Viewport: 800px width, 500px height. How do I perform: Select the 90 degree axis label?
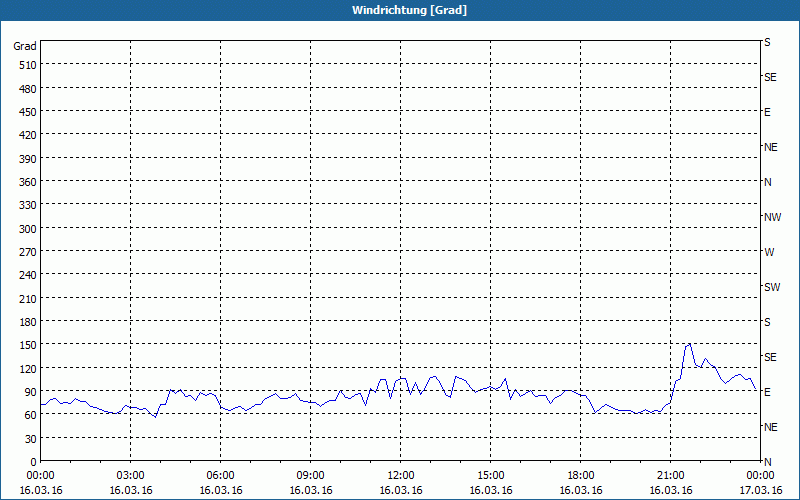click(x=31, y=392)
